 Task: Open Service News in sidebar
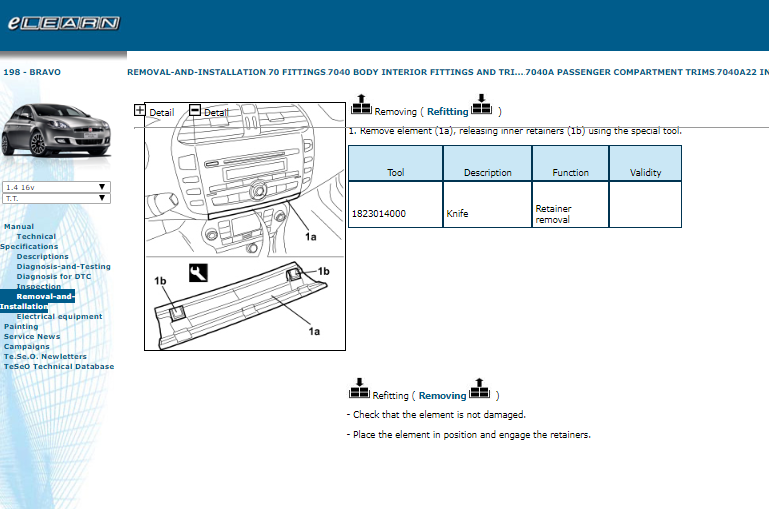[x=32, y=336]
